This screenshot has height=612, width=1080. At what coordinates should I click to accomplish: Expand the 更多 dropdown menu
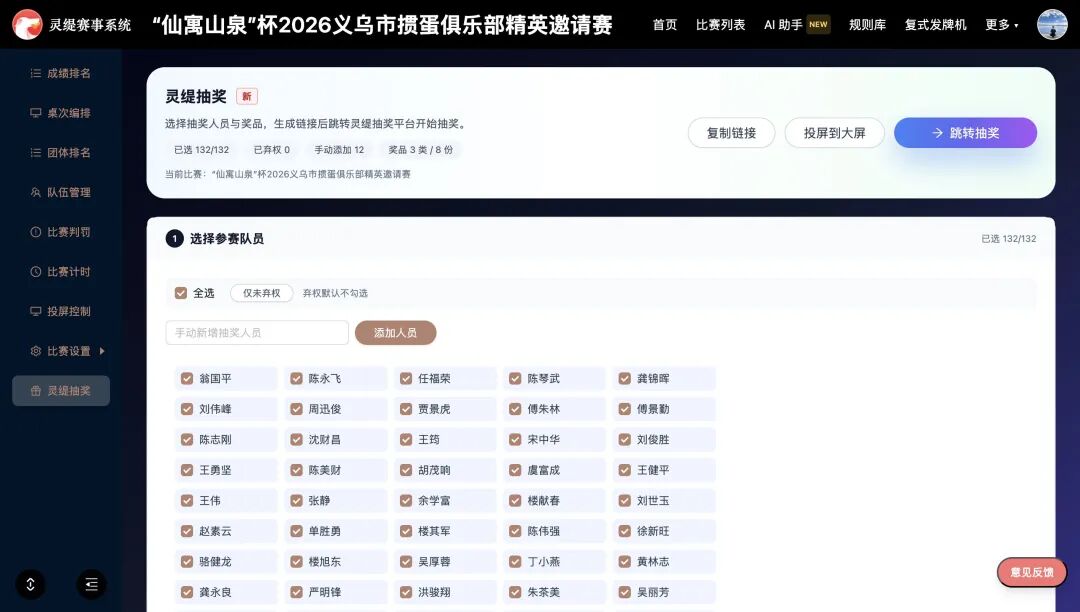click(x=1001, y=25)
